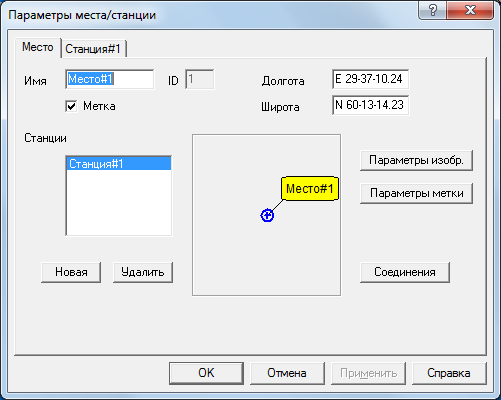Click the Новая button

click(71, 272)
